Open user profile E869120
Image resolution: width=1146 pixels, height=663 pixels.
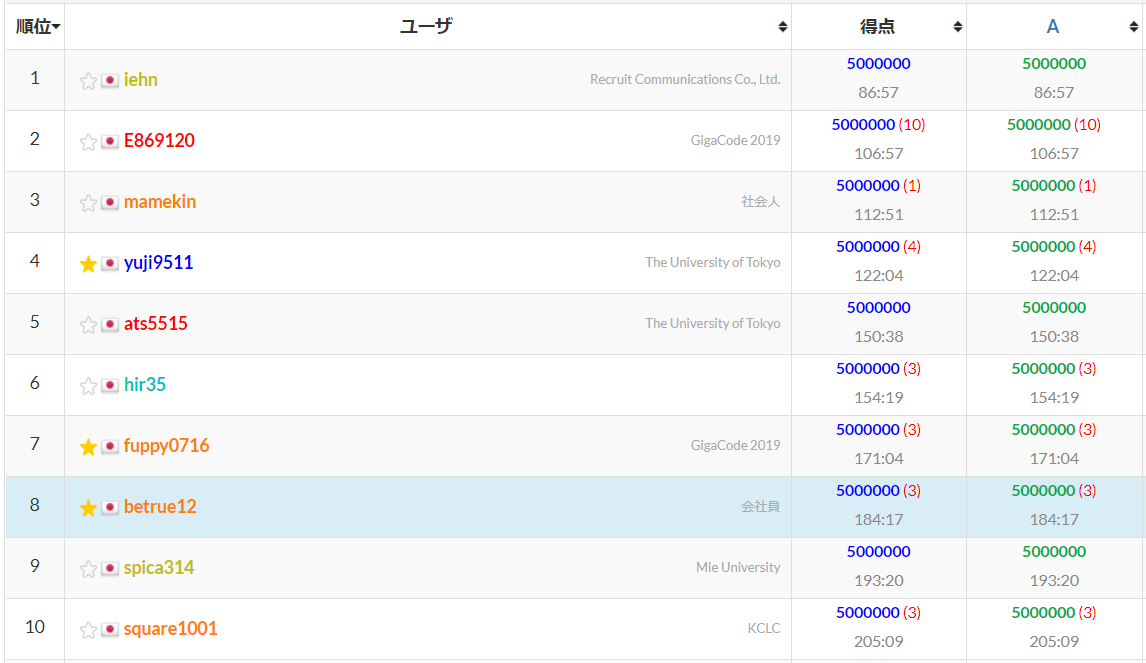pos(159,140)
